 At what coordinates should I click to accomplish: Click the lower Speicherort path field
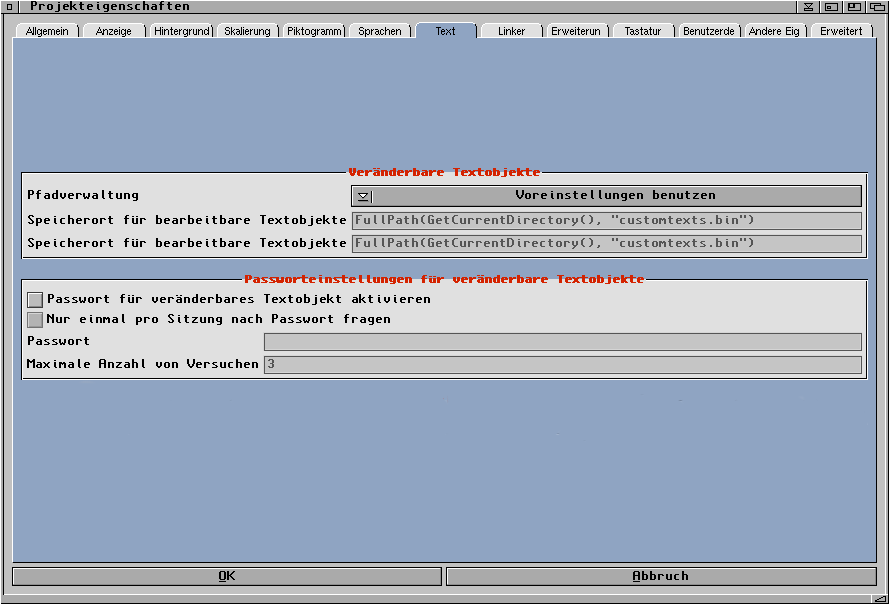pos(606,243)
